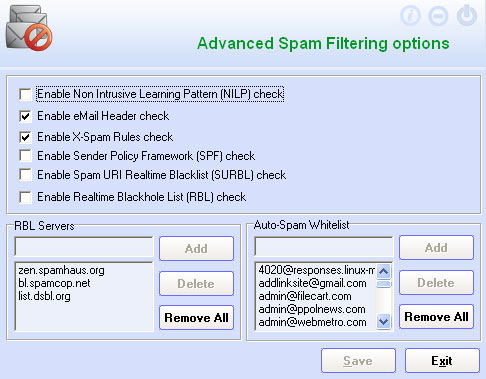The width and height of the screenshot is (486, 379).
Task: Click Remove All in Auto-Spam Whitelist
Action: [x=436, y=317]
